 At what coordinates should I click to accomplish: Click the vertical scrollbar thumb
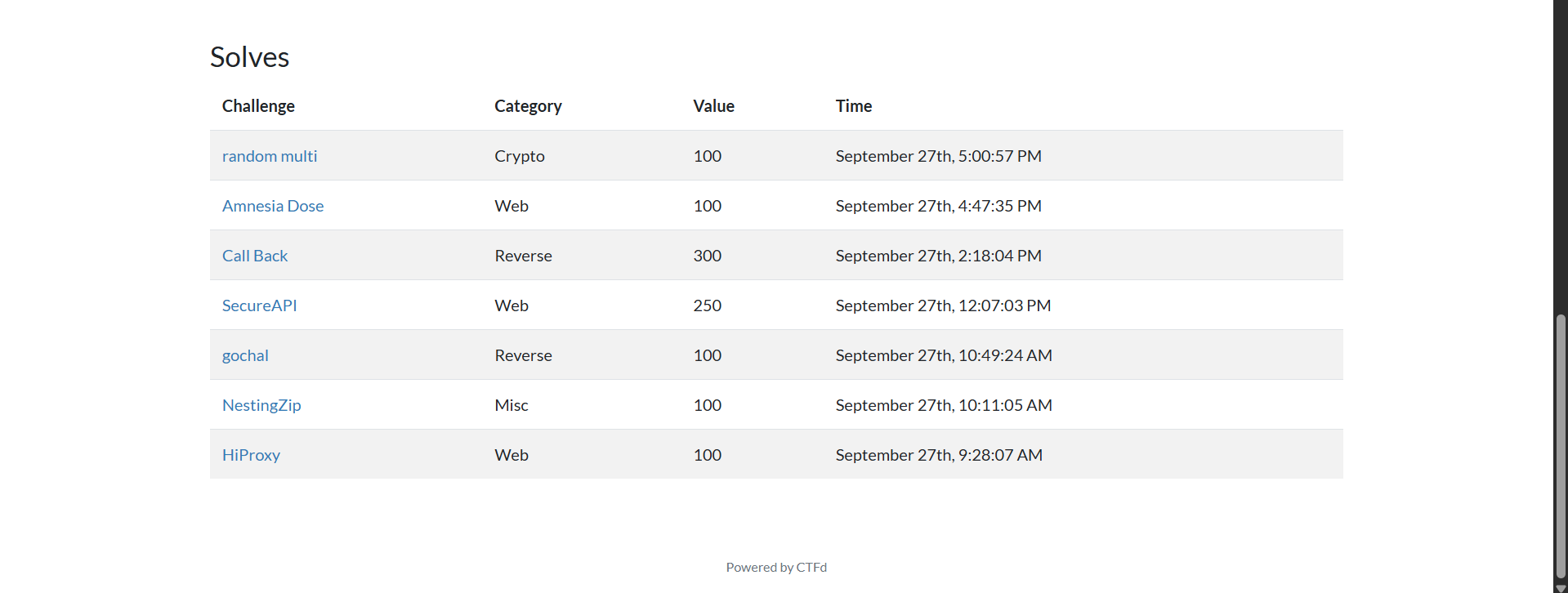tap(1561, 445)
